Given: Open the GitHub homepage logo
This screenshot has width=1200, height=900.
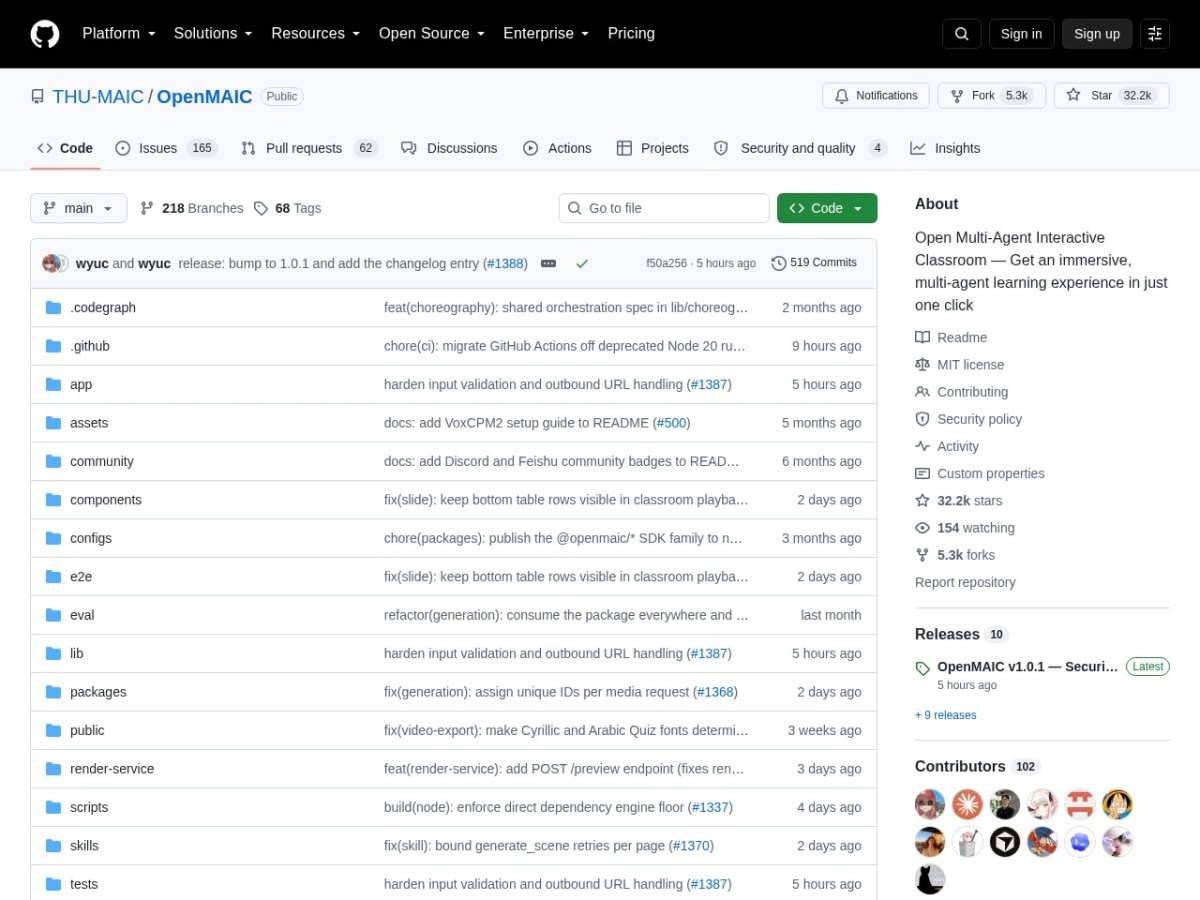Looking at the screenshot, I should 45,34.
